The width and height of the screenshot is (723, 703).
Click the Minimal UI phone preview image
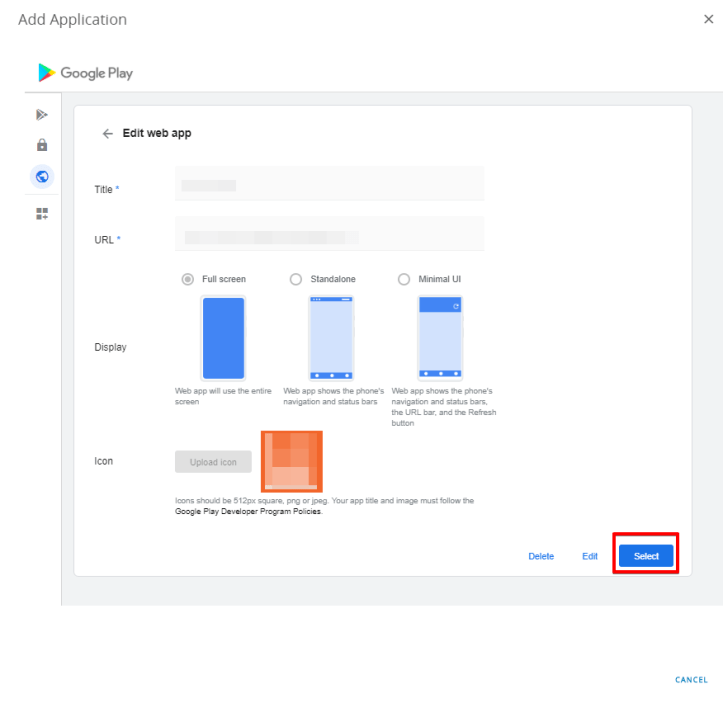pyautogui.click(x=439, y=337)
